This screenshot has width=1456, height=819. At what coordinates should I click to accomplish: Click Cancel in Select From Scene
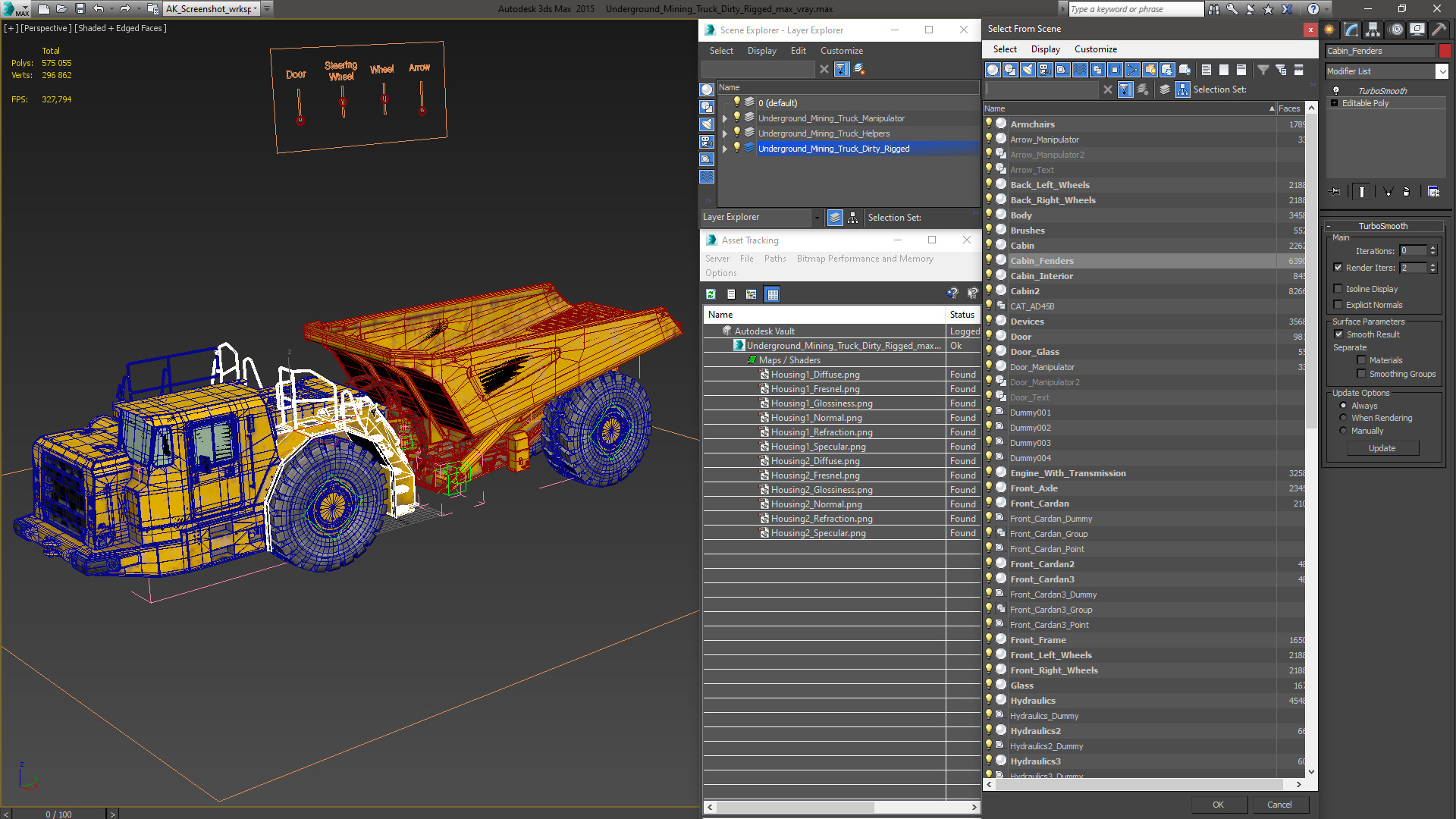pyautogui.click(x=1279, y=805)
